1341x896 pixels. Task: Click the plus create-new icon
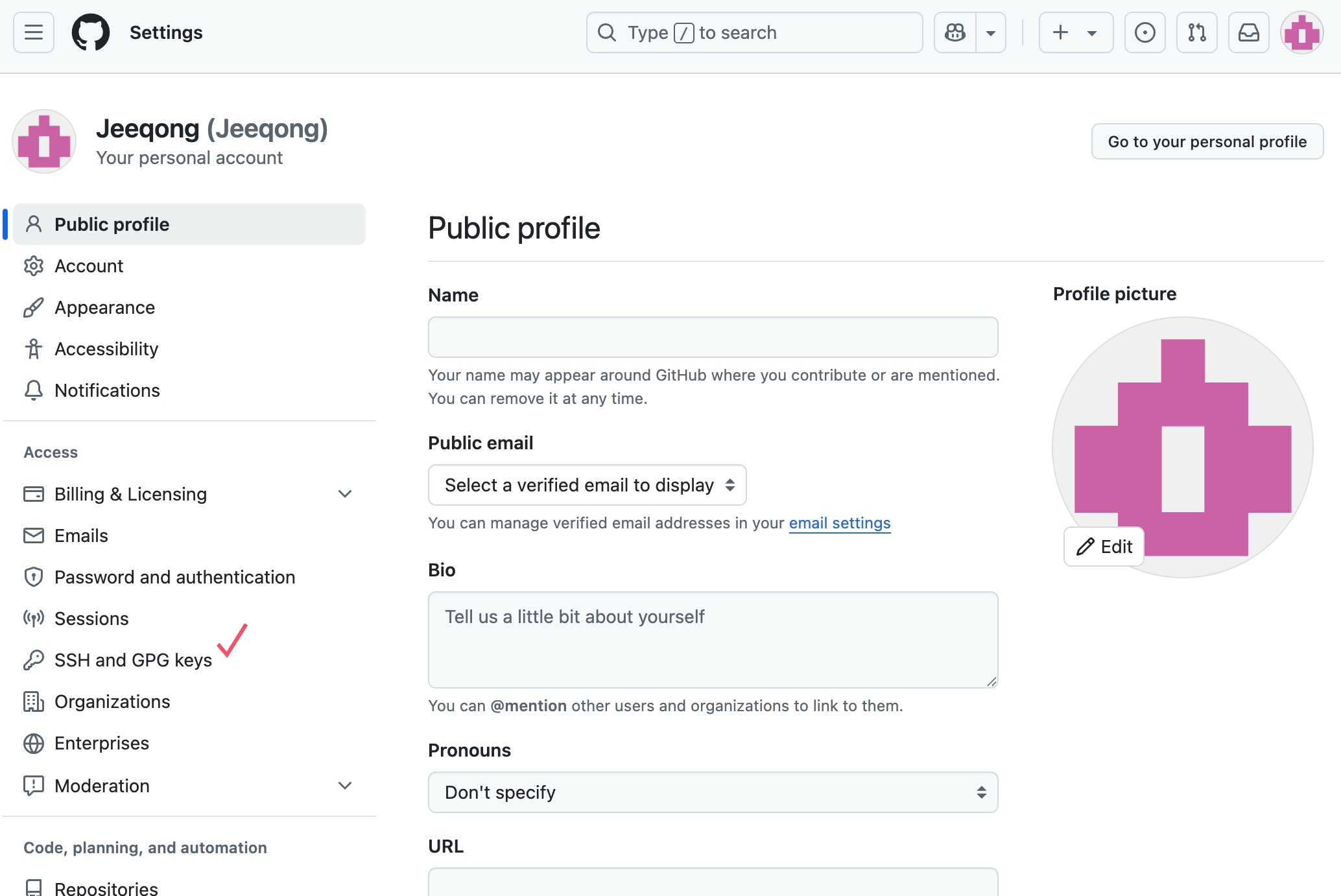(1061, 32)
